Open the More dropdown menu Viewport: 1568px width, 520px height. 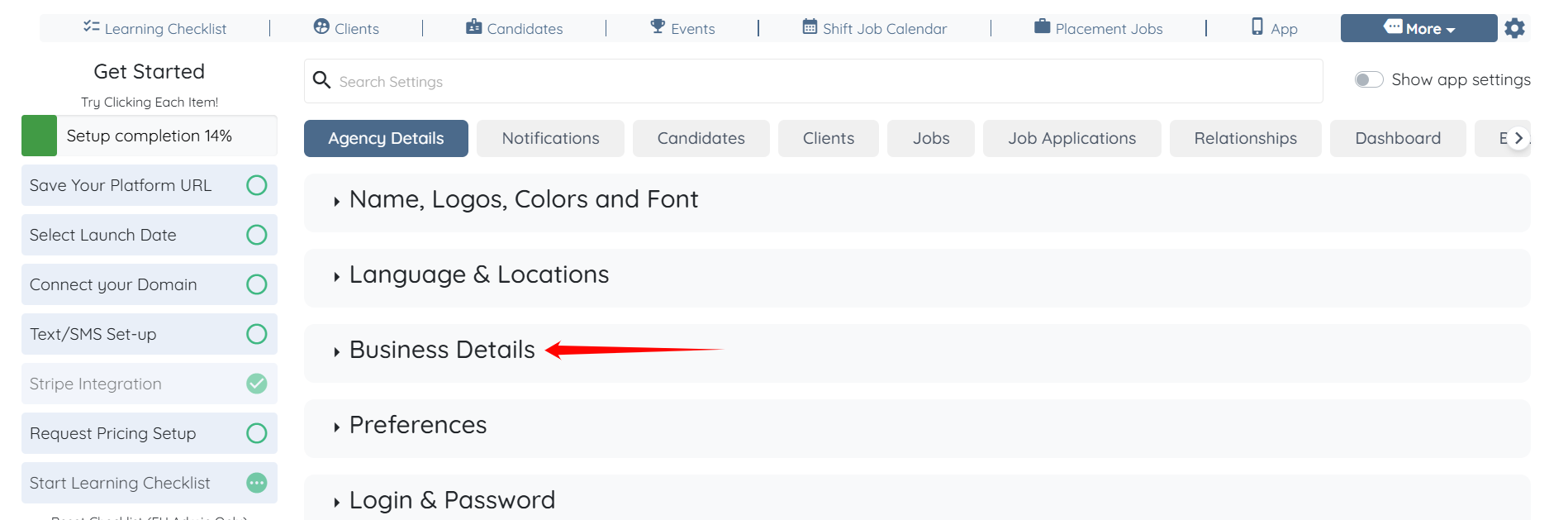[x=1418, y=28]
